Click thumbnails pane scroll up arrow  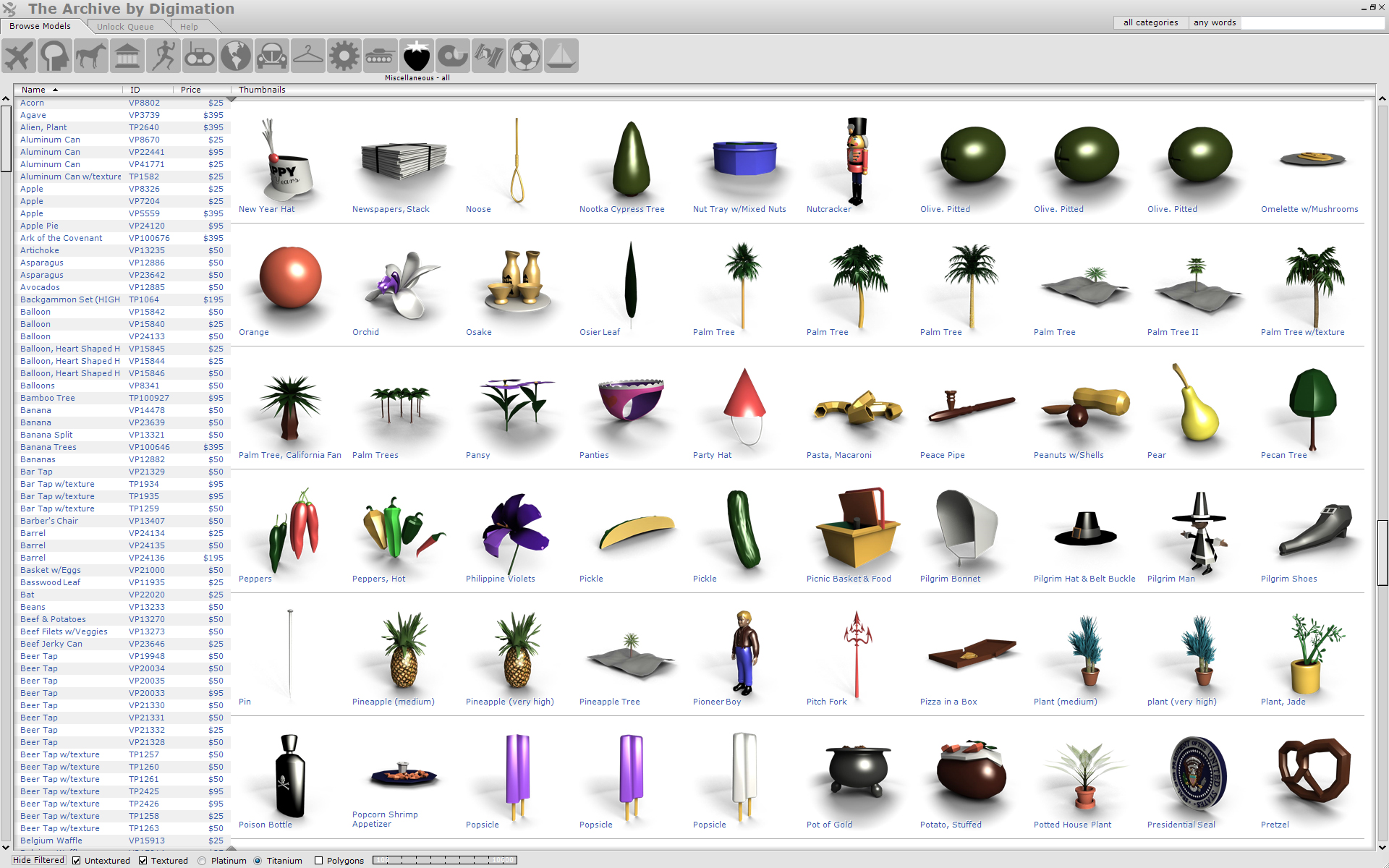click(x=1382, y=98)
